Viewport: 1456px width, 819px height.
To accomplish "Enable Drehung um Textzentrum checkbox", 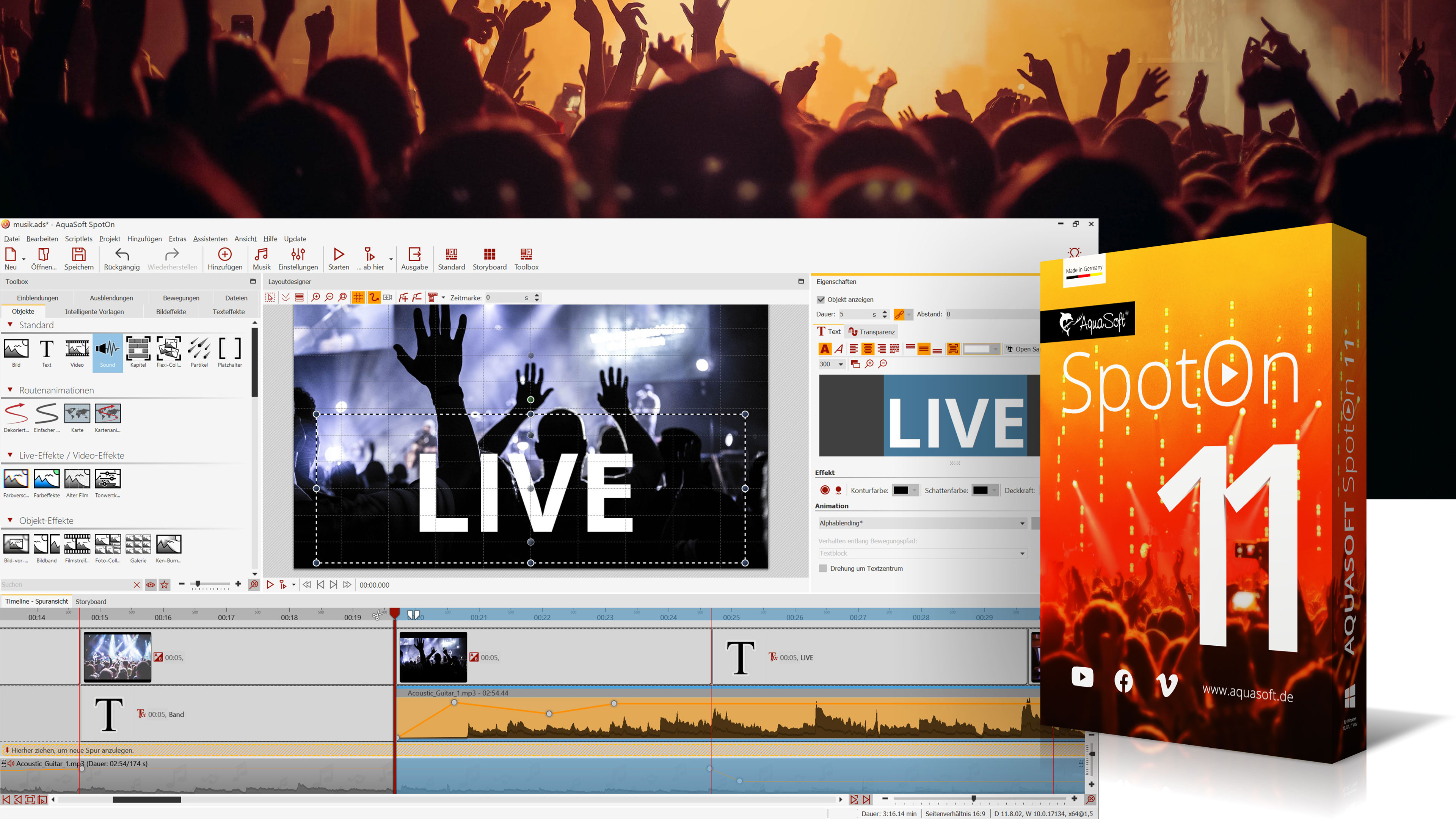I will pyautogui.click(x=823, y=569).
